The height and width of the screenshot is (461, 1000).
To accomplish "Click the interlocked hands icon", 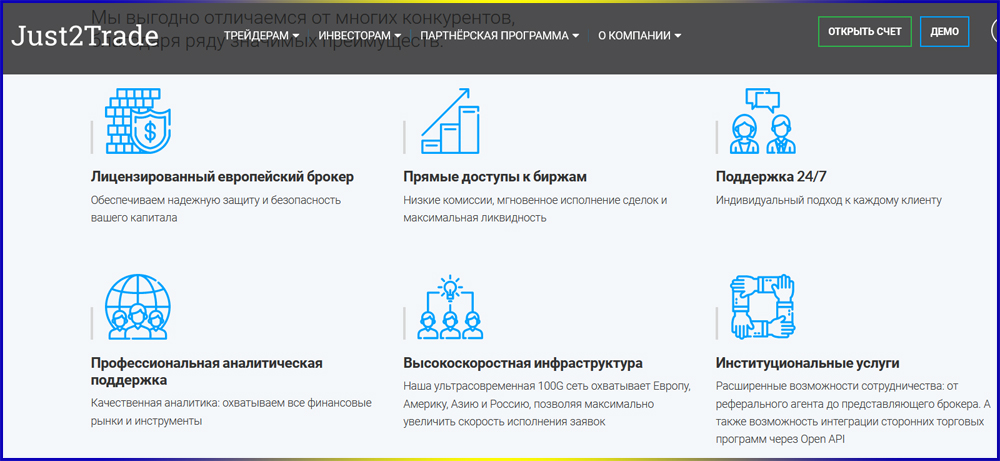I will [763, 307].
